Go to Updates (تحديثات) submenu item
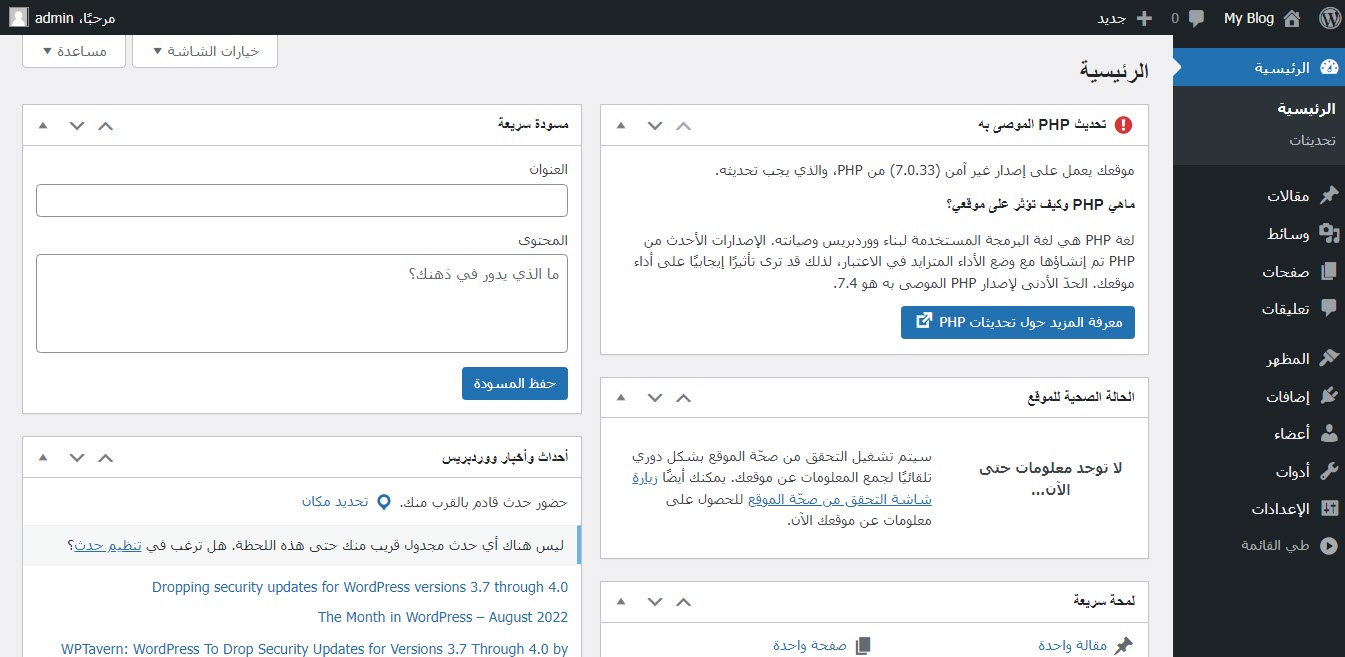The height and width of the screenshot is (657, 1345). (x=1312, y=140)
